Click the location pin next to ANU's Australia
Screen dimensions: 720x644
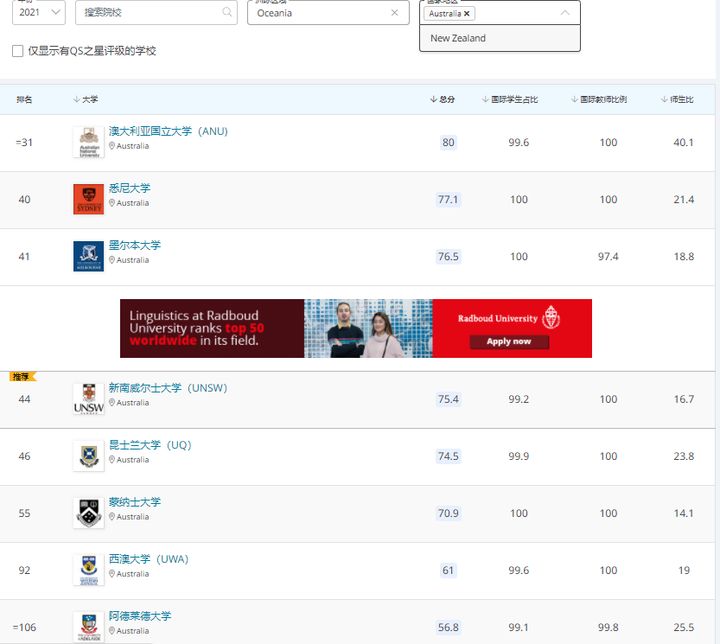tap(112, 146)
